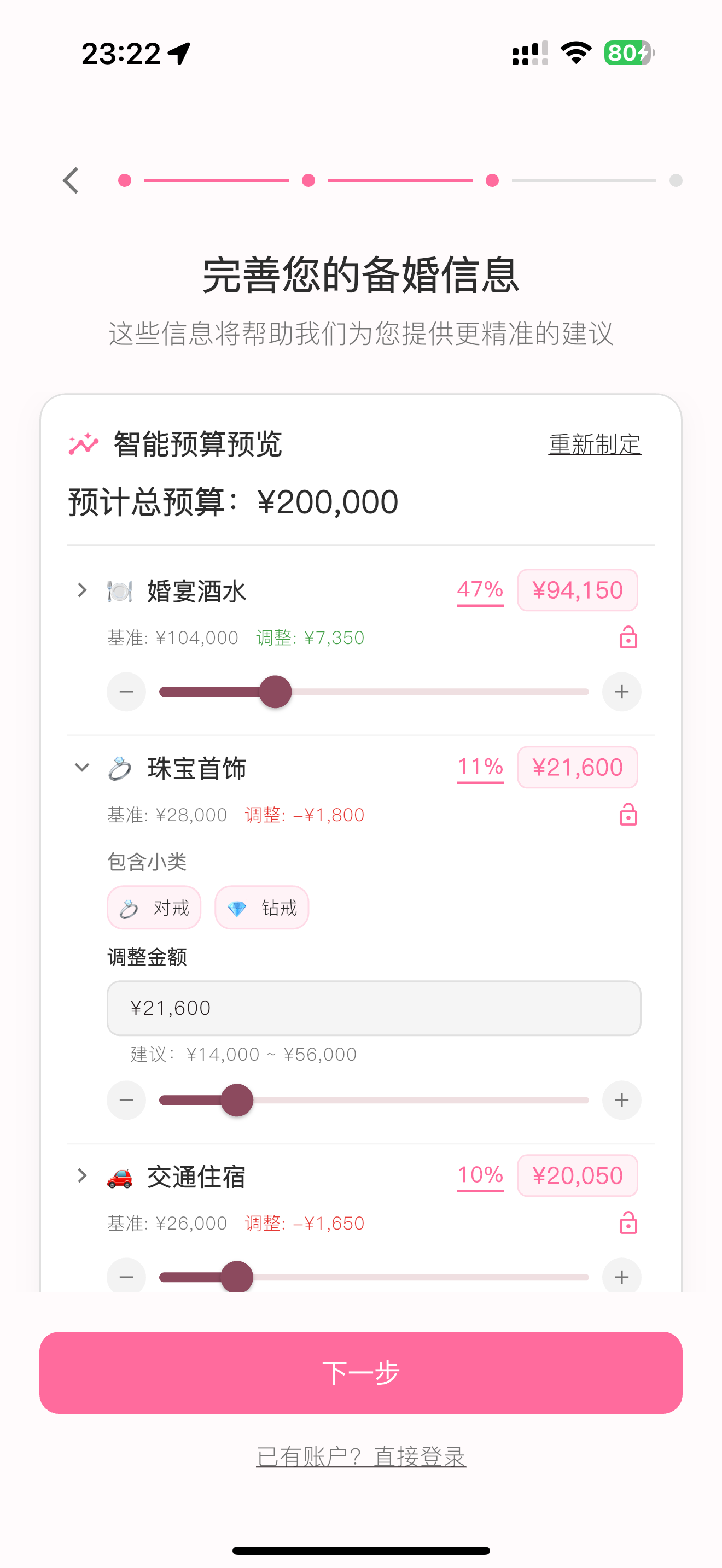Image resolution: width=722 pixels, height=1568 pixels.
Task: Focus the 调整金额 input showing ¥21,600
Action: (374, 1009)
